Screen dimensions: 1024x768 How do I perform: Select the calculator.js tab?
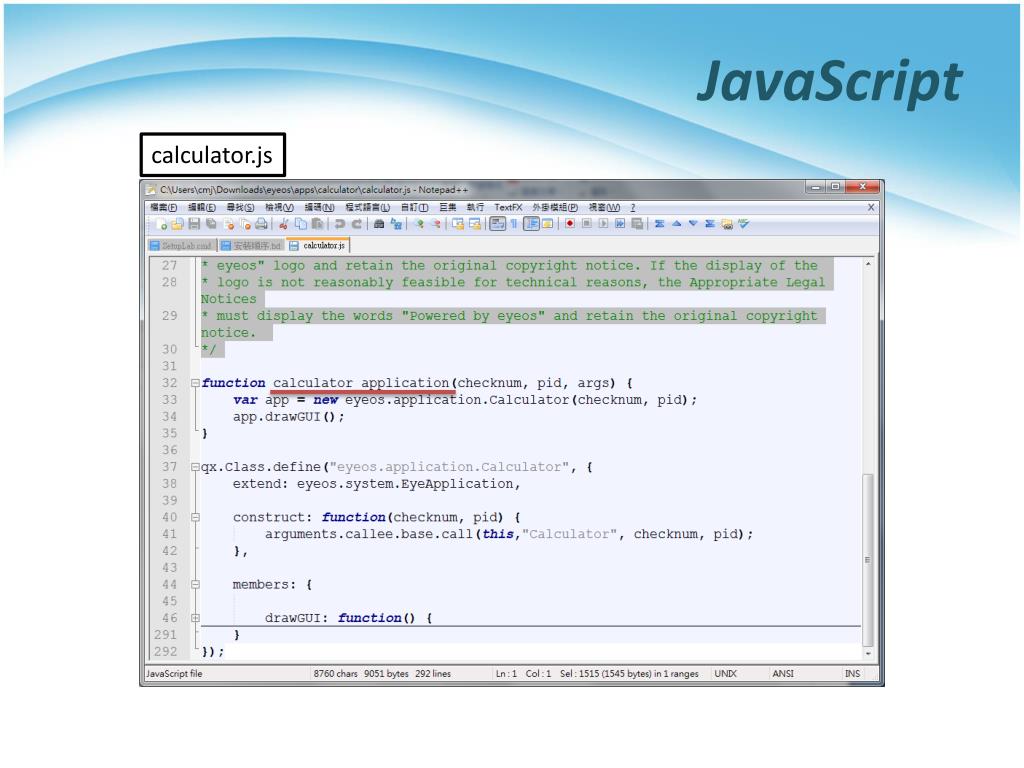[318, 246]
